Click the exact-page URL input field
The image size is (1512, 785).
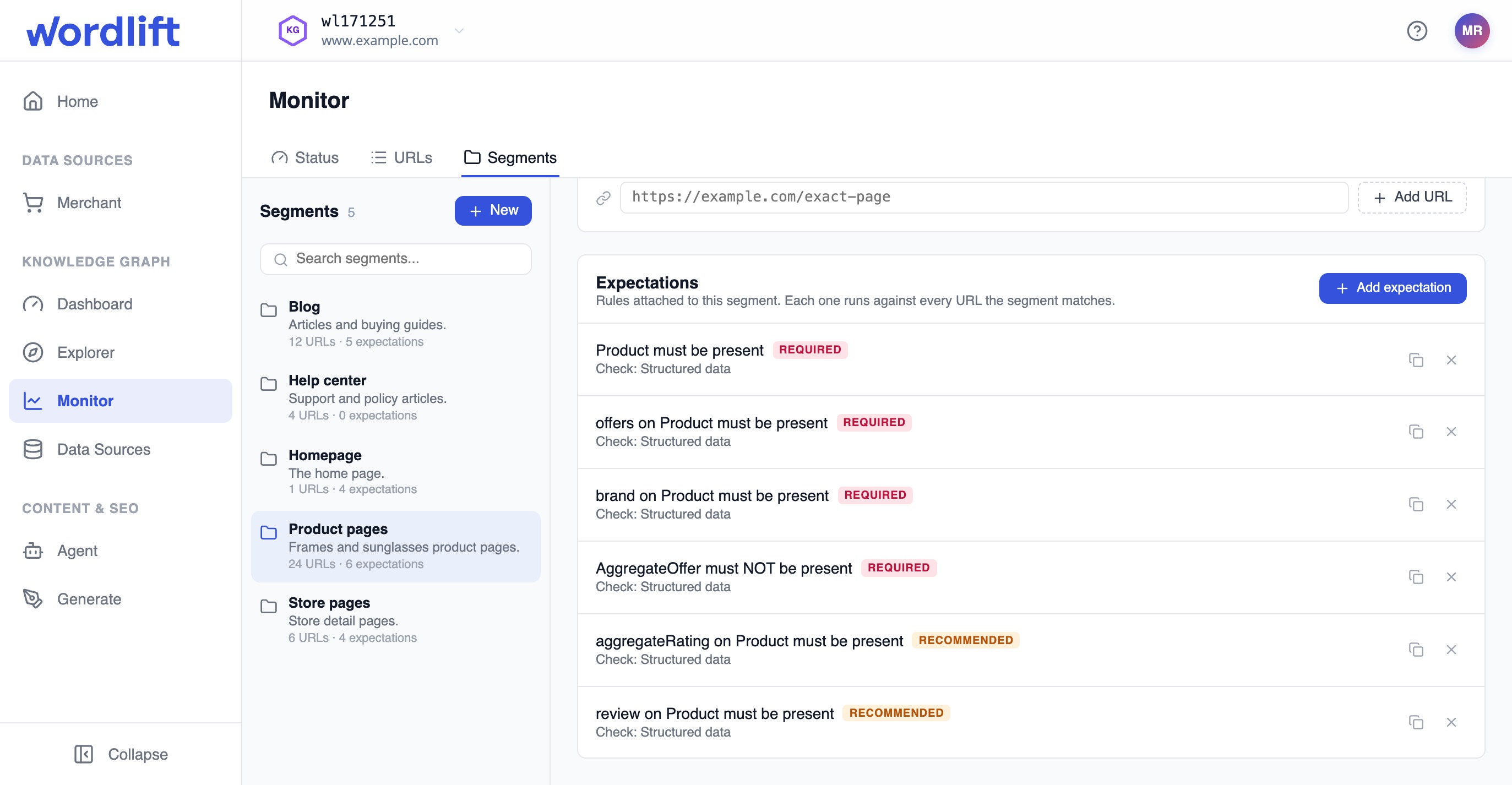coord(984,197)
